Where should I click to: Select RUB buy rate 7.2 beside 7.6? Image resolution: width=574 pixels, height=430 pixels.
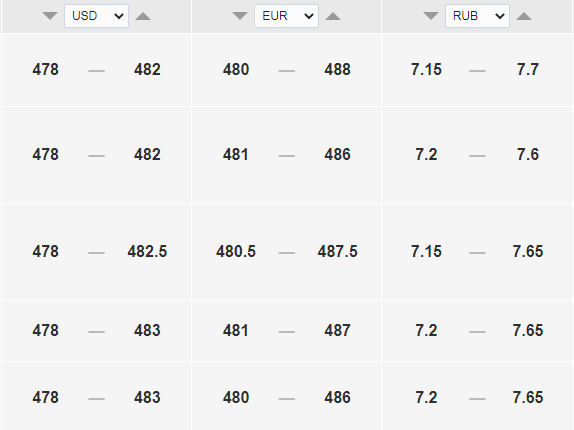pyautogui.click(x=426, y=154)
